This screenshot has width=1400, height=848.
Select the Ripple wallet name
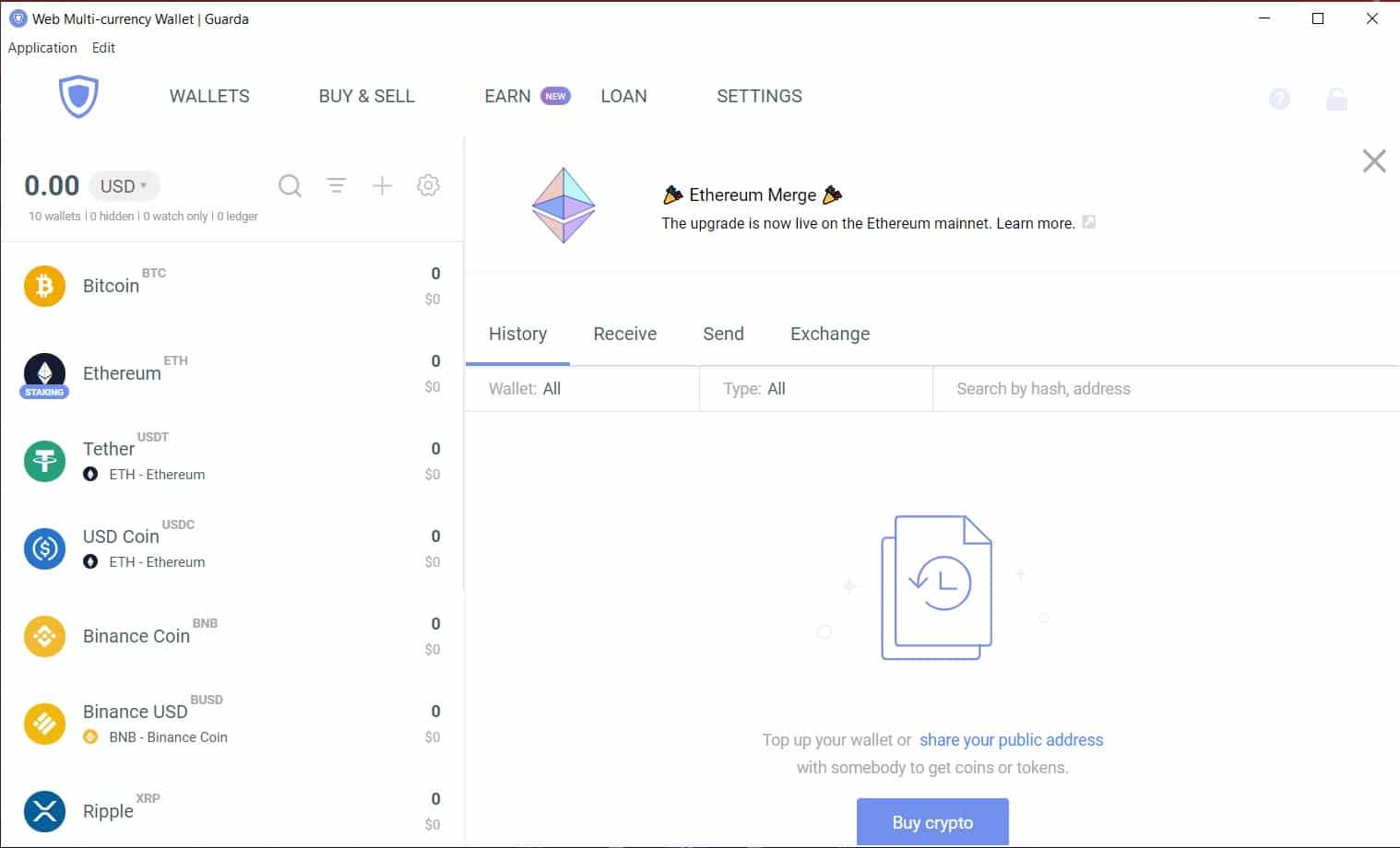(108, 811)
